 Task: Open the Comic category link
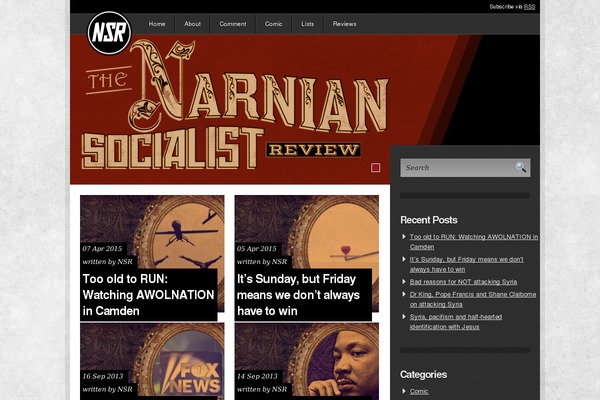tap(419, 391)
